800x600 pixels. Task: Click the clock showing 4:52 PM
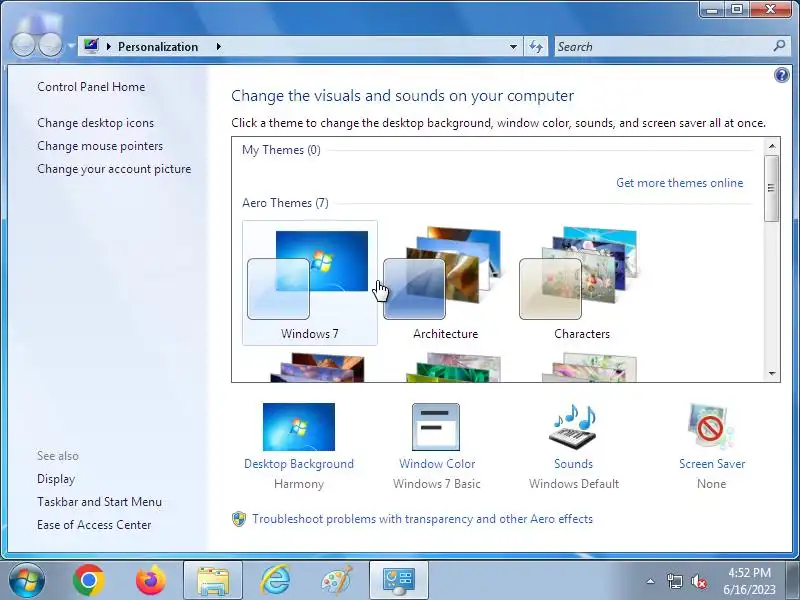point(749,572)
